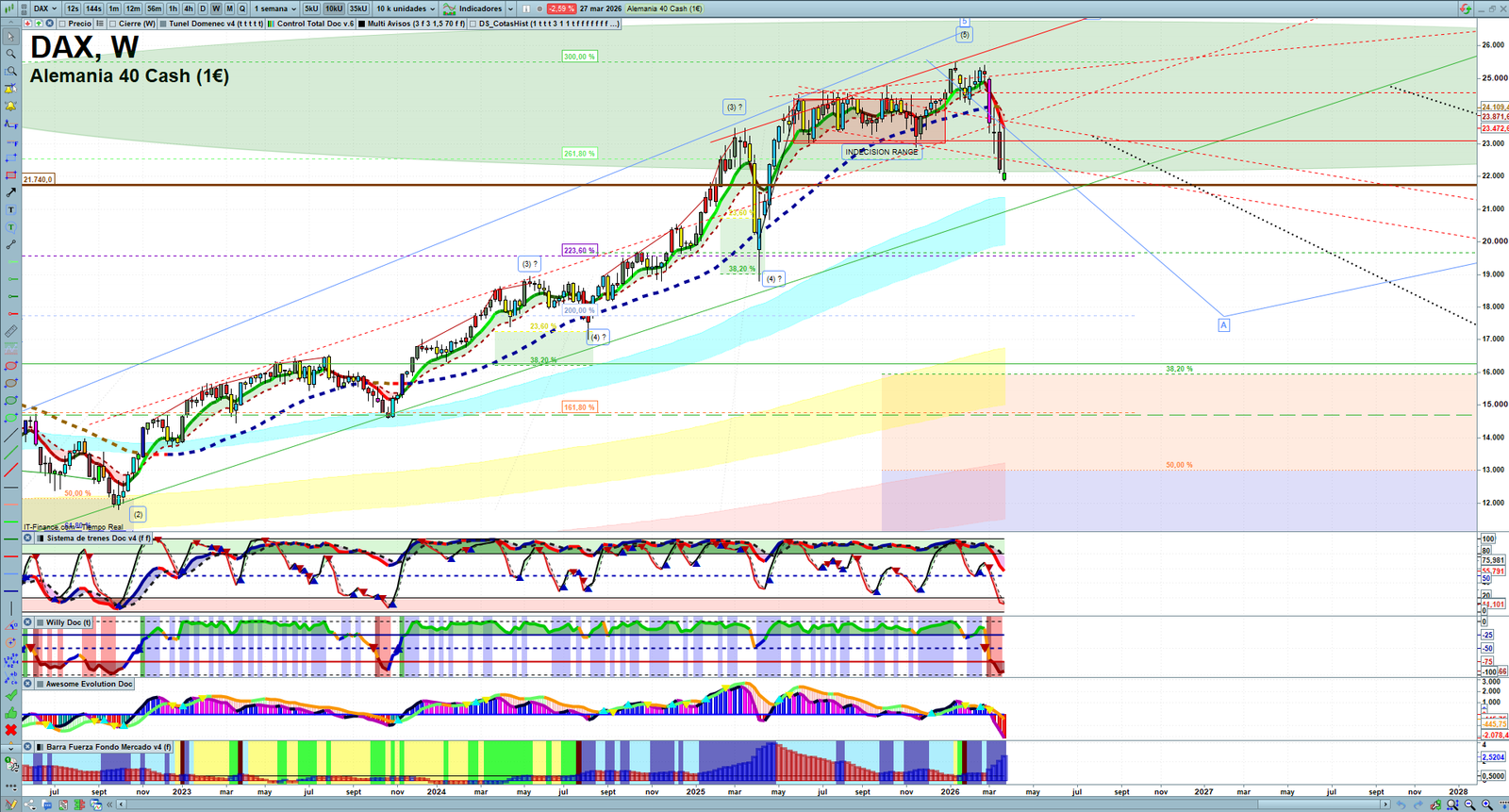The height and width of the screenshot is (812, 1509).
Task: Switch to the D daily timeframe
Action: click(x=202, y=8)
